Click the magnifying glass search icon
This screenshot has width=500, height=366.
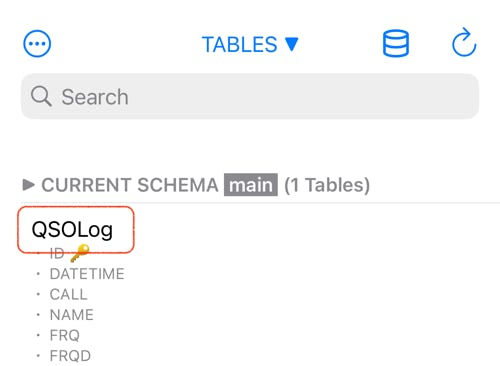coord(41,96)
